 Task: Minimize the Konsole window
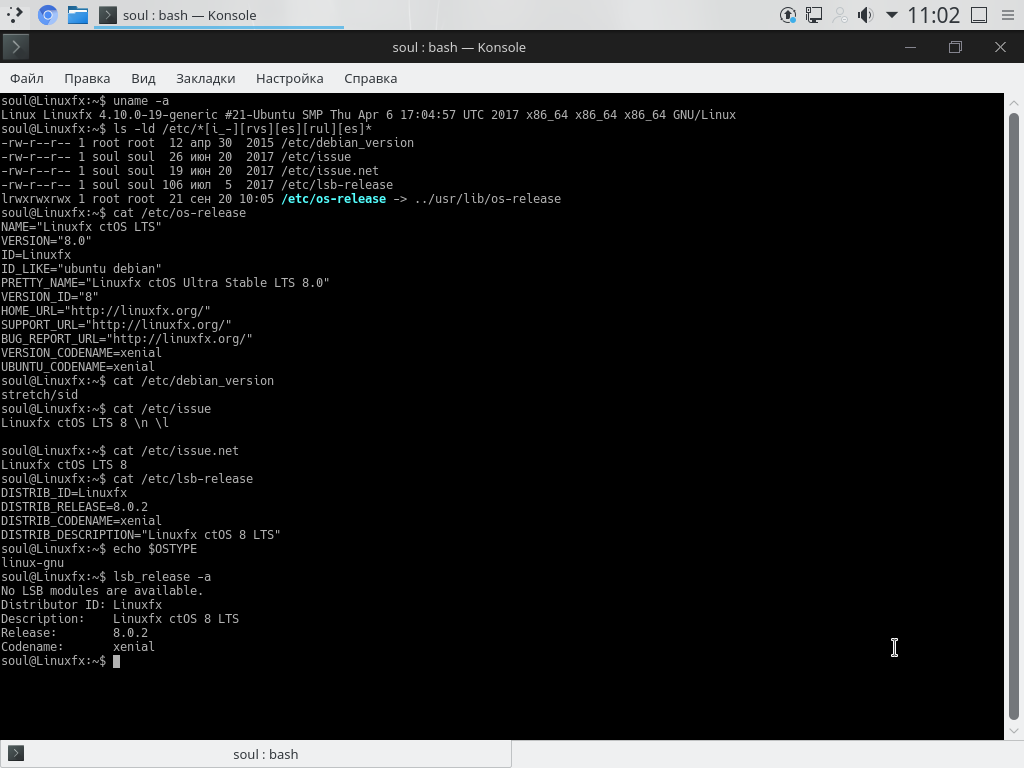coord(910,47)
